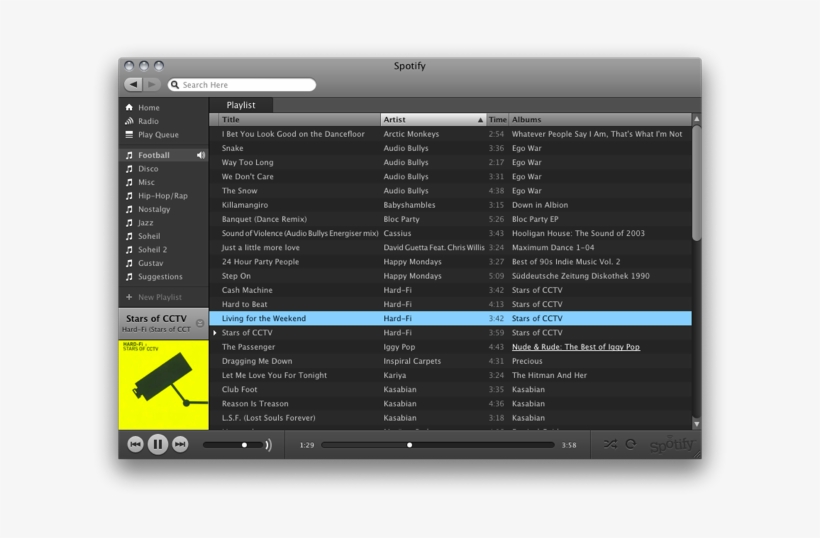Screen dimensions: 820x538
Task: Click the music note icon beside Jazz
Action: pos(129,223)
